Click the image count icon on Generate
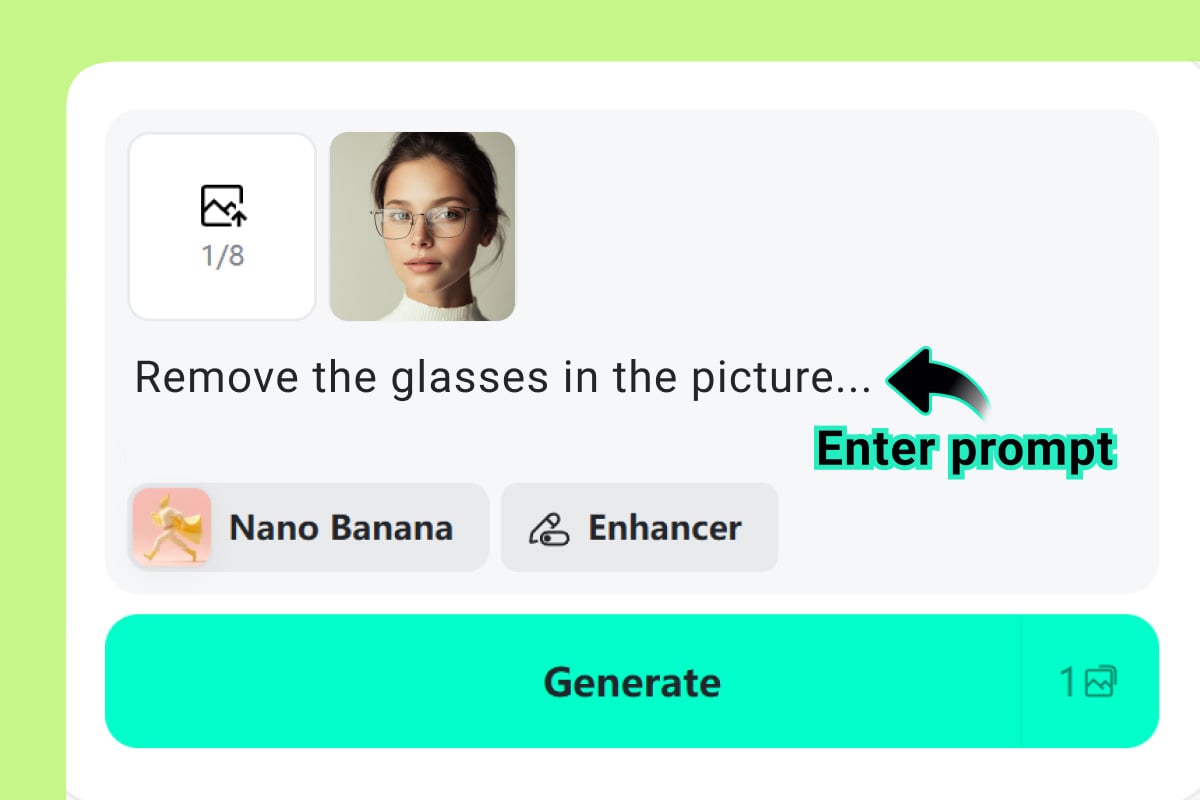The image size is (1200, 800). [1101, 681]
